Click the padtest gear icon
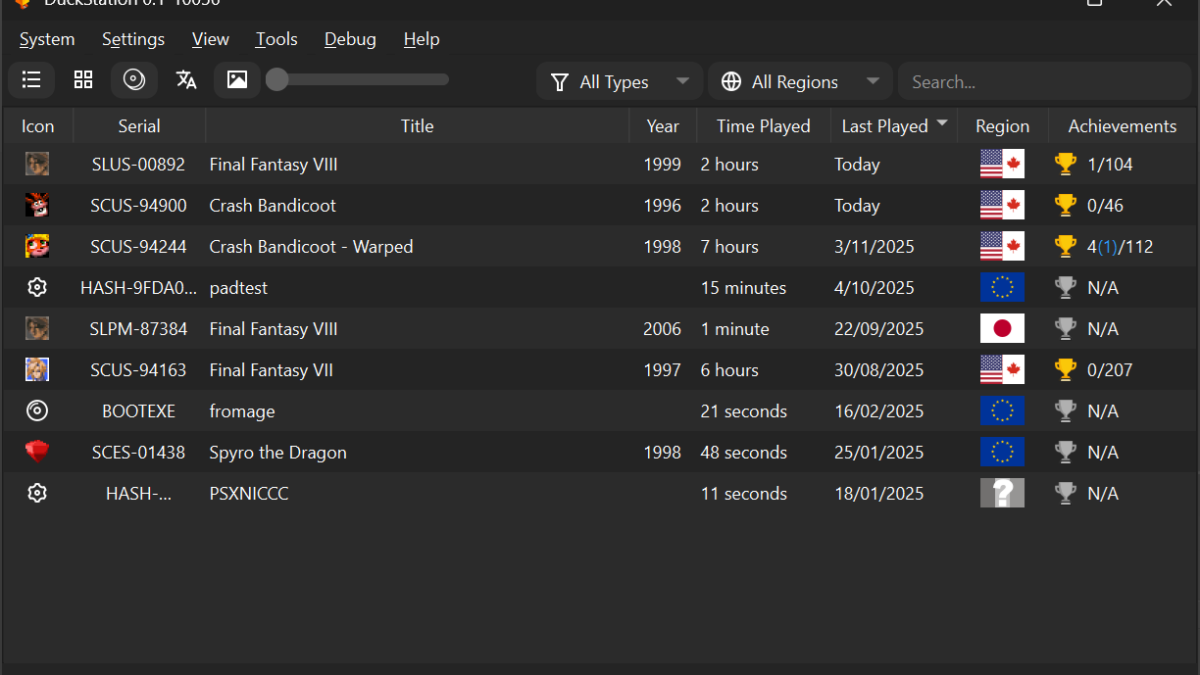Screen dimensions: 1200x675 37,288
